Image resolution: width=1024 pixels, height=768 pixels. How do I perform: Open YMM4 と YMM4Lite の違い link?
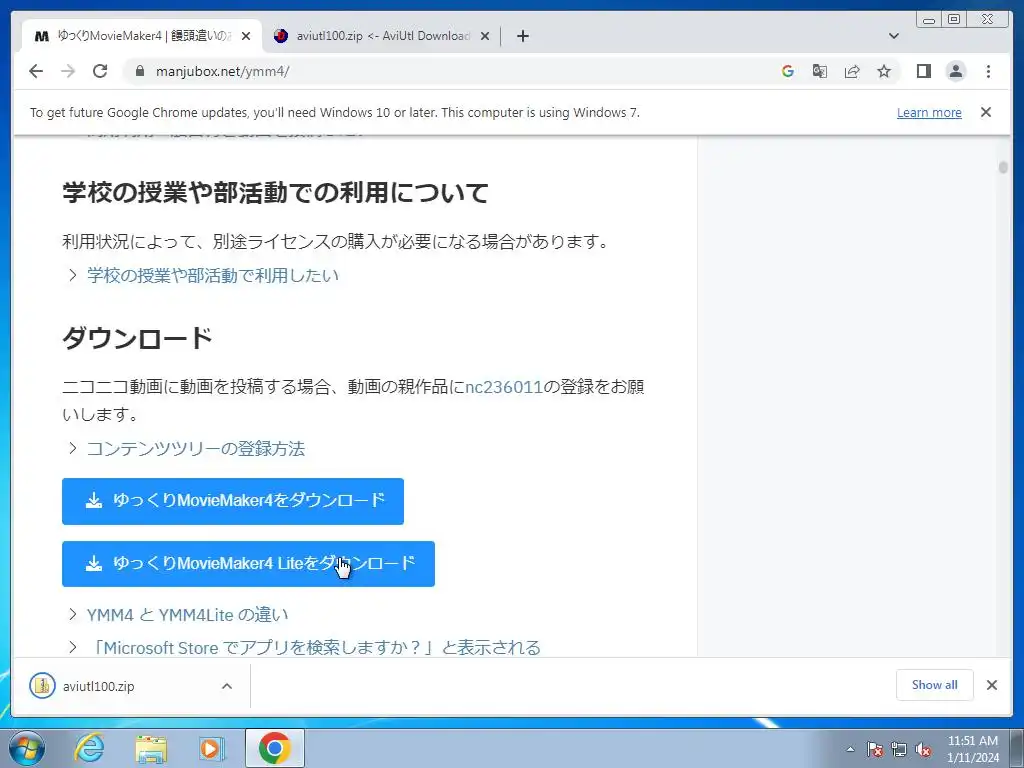point(187,615)
